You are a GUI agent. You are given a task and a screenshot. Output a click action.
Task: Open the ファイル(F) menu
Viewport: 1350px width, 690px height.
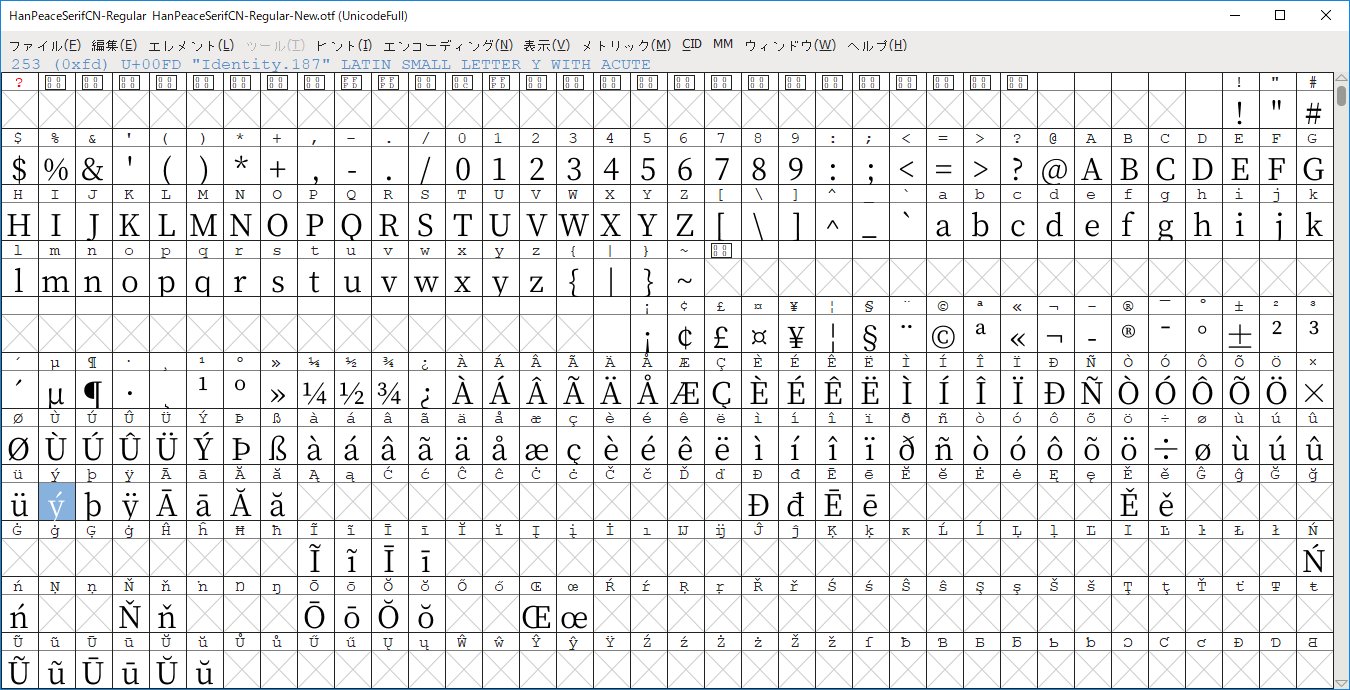[45, 45]
